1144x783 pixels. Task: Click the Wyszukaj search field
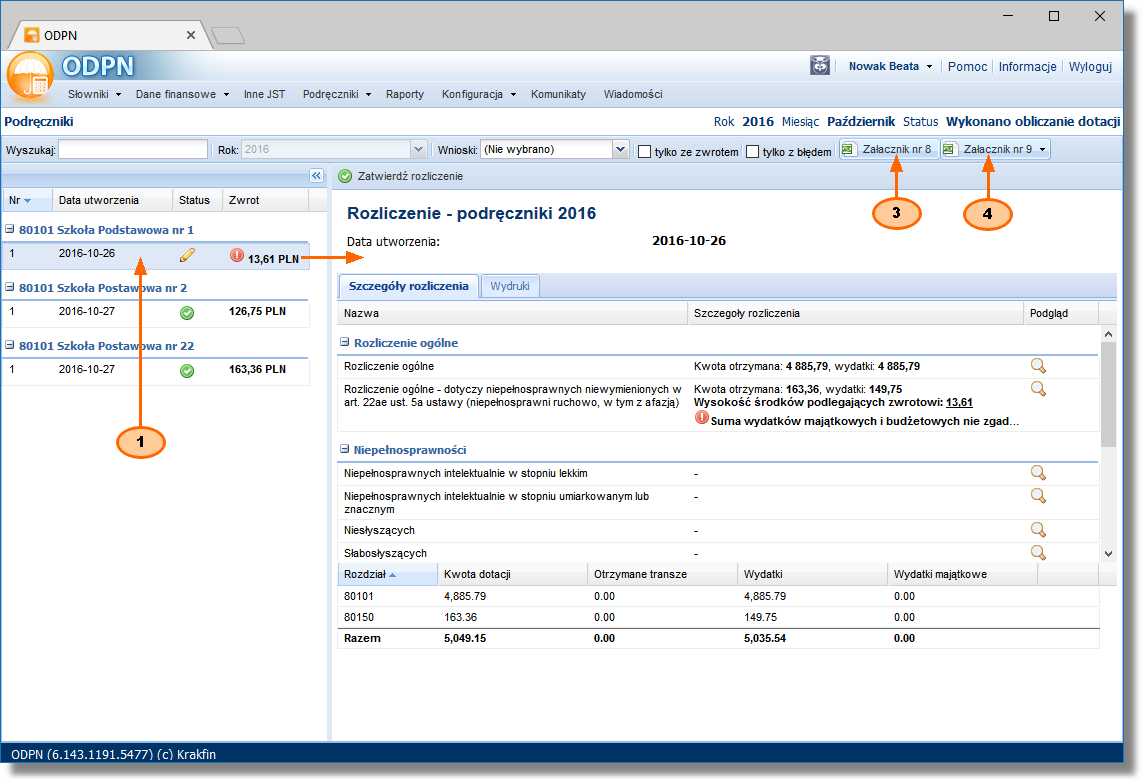pos(133,150)
